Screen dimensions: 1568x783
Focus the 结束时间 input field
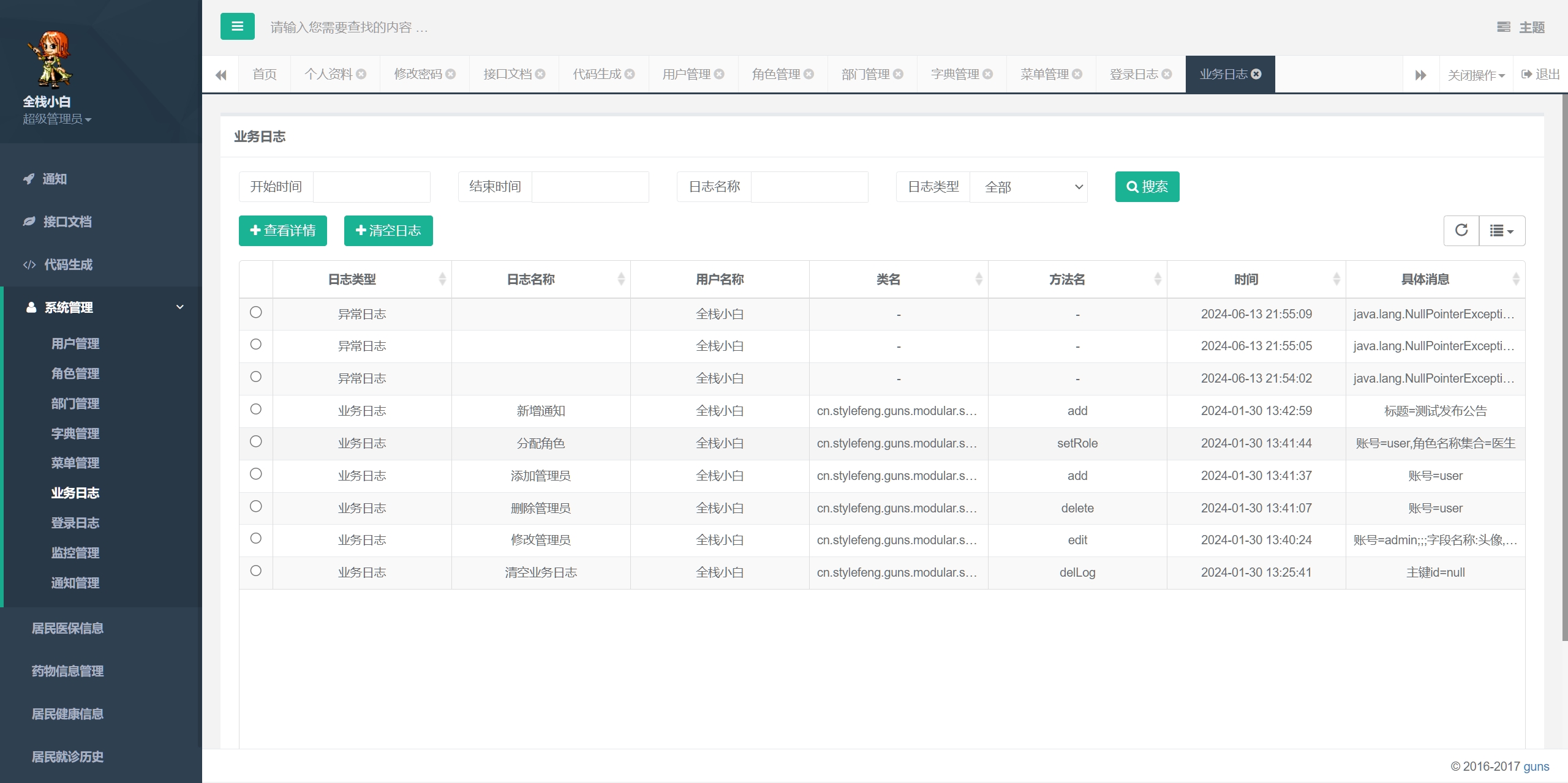(x=590, y=187)
